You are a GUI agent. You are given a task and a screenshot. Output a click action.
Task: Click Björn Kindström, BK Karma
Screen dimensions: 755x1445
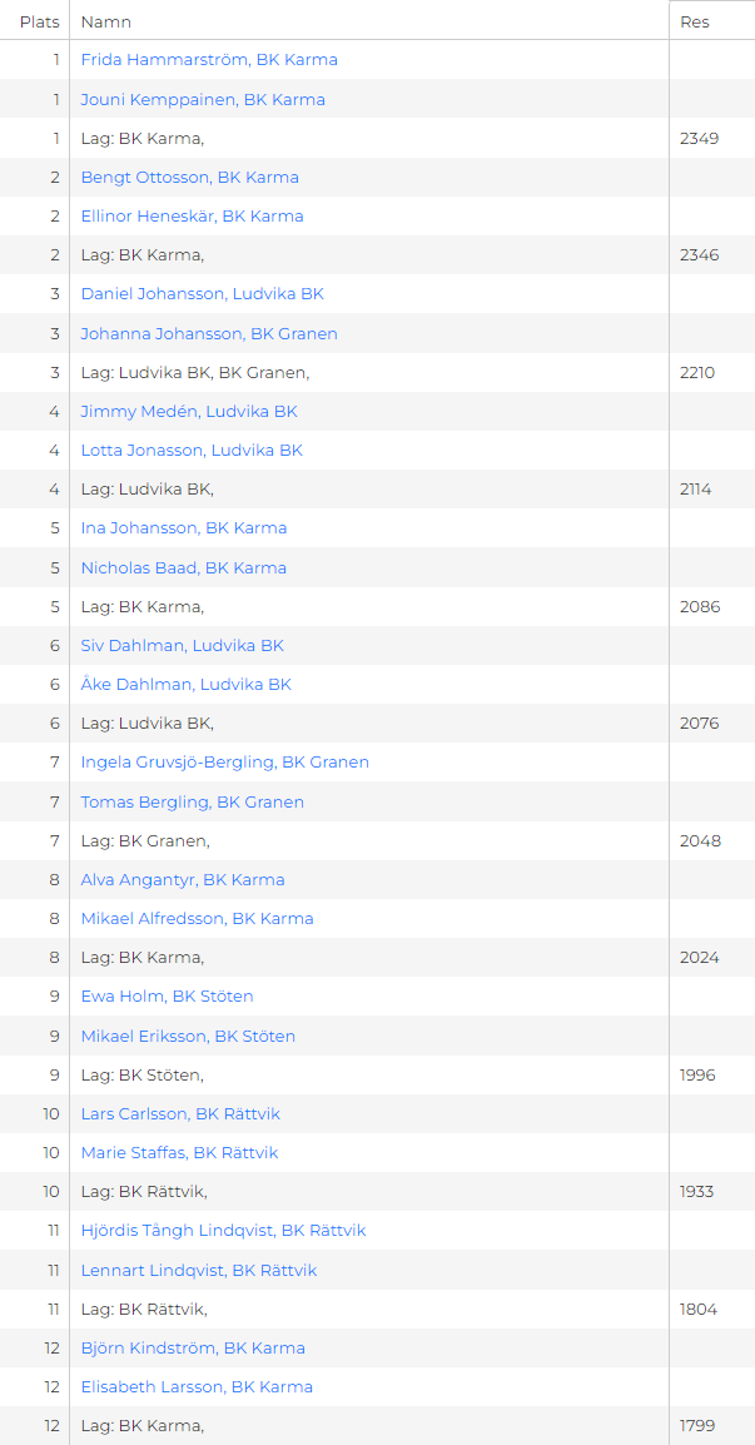193,1348
